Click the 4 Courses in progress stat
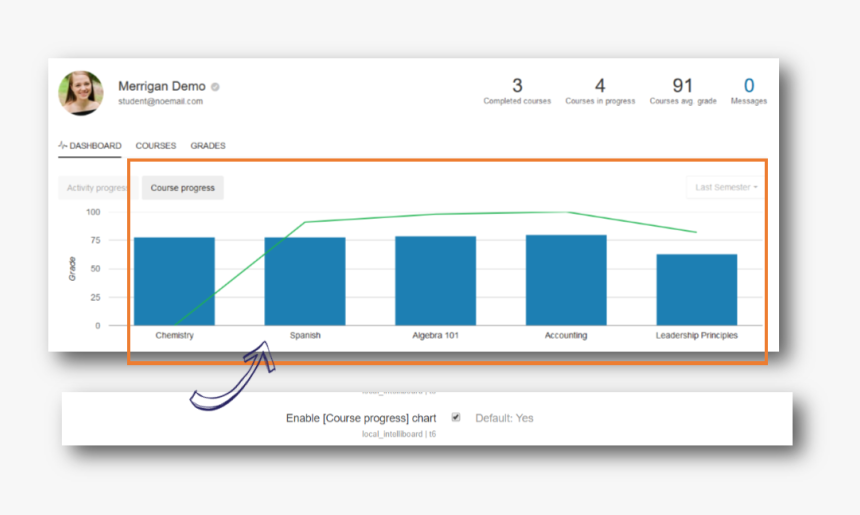The height and width of the screenshot is (515, 860). (600, 91)
